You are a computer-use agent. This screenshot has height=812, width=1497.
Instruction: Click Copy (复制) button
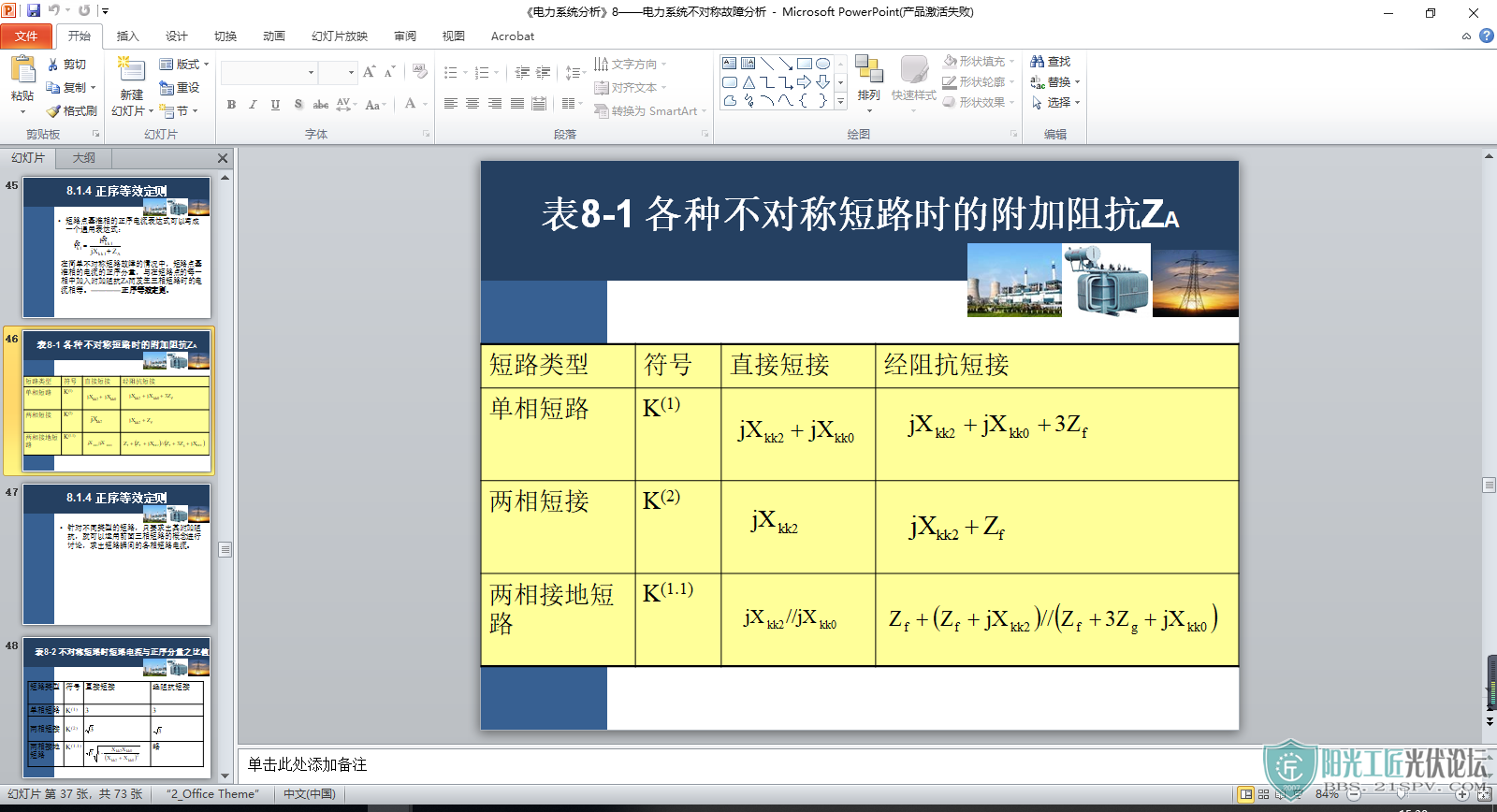(x=71, y=87)
